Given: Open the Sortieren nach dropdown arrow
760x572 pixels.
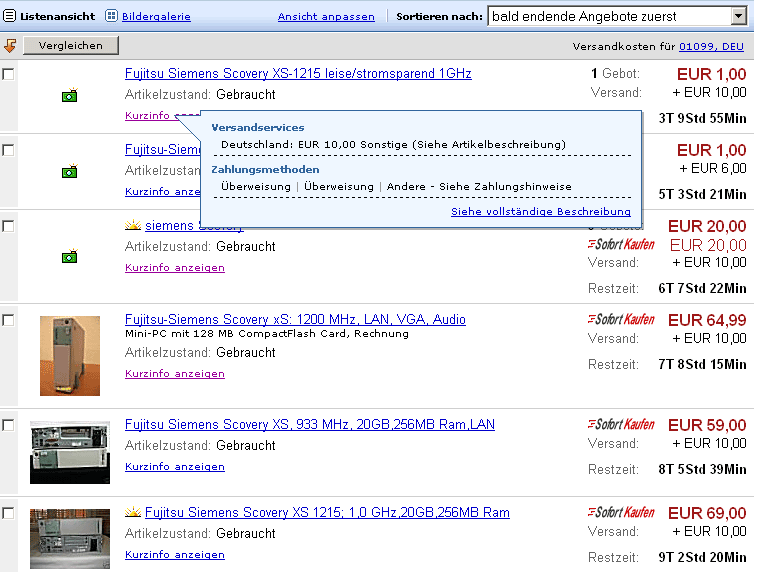Looking at the screenshot, I should pos(738,16).
